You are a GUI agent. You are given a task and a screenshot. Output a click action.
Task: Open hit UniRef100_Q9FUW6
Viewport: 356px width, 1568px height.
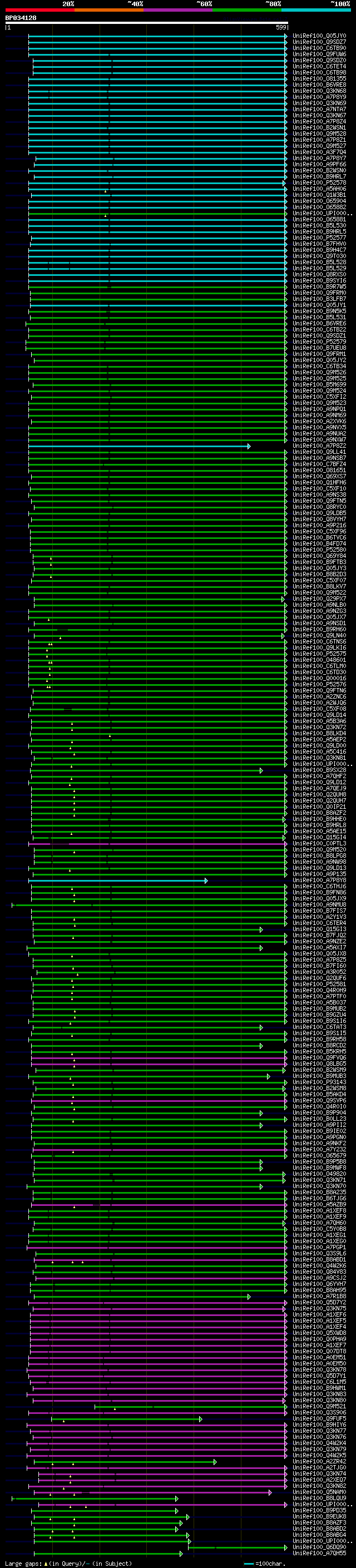pyautogui.click(x=319, y=54)
